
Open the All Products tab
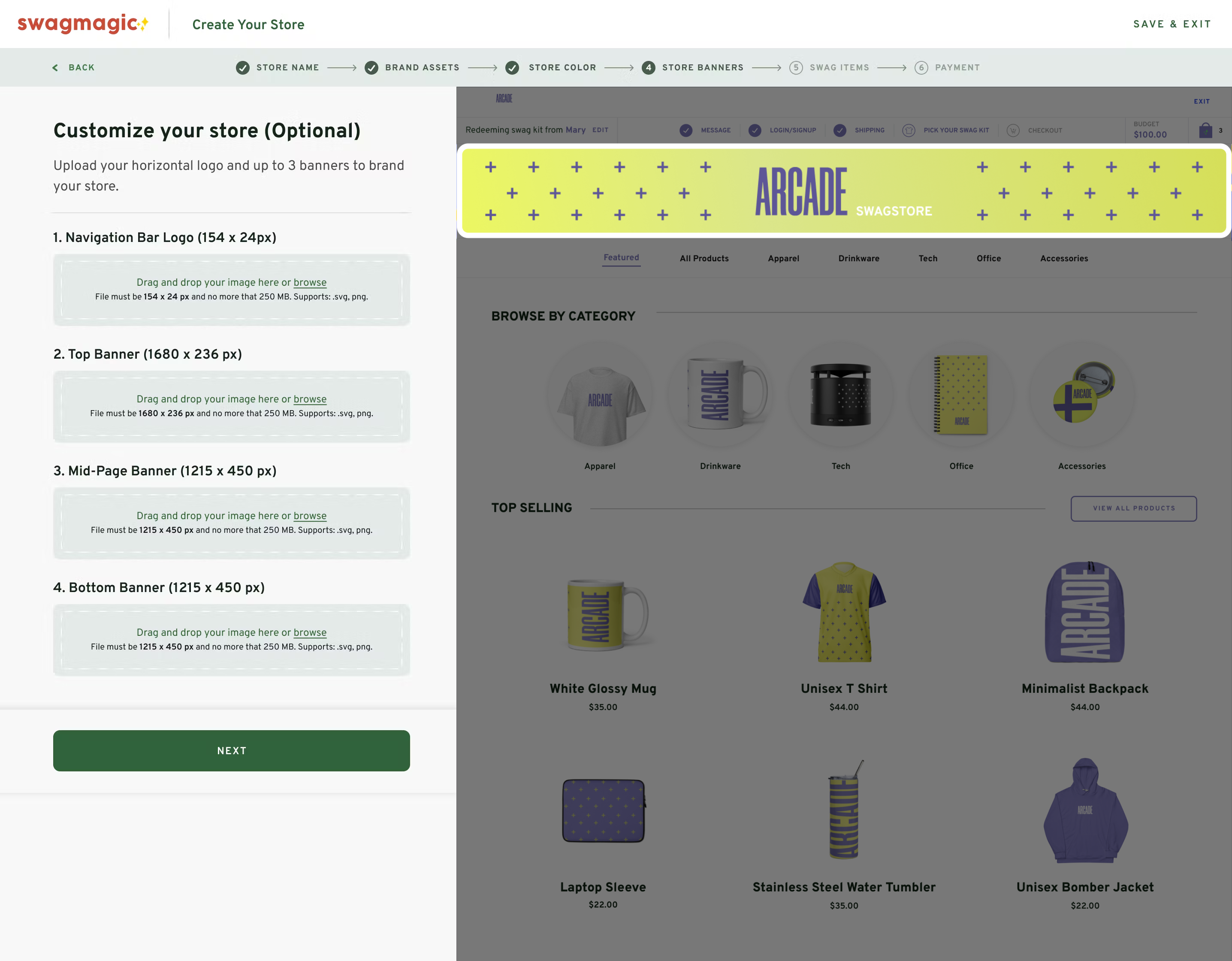coord(704,258)
